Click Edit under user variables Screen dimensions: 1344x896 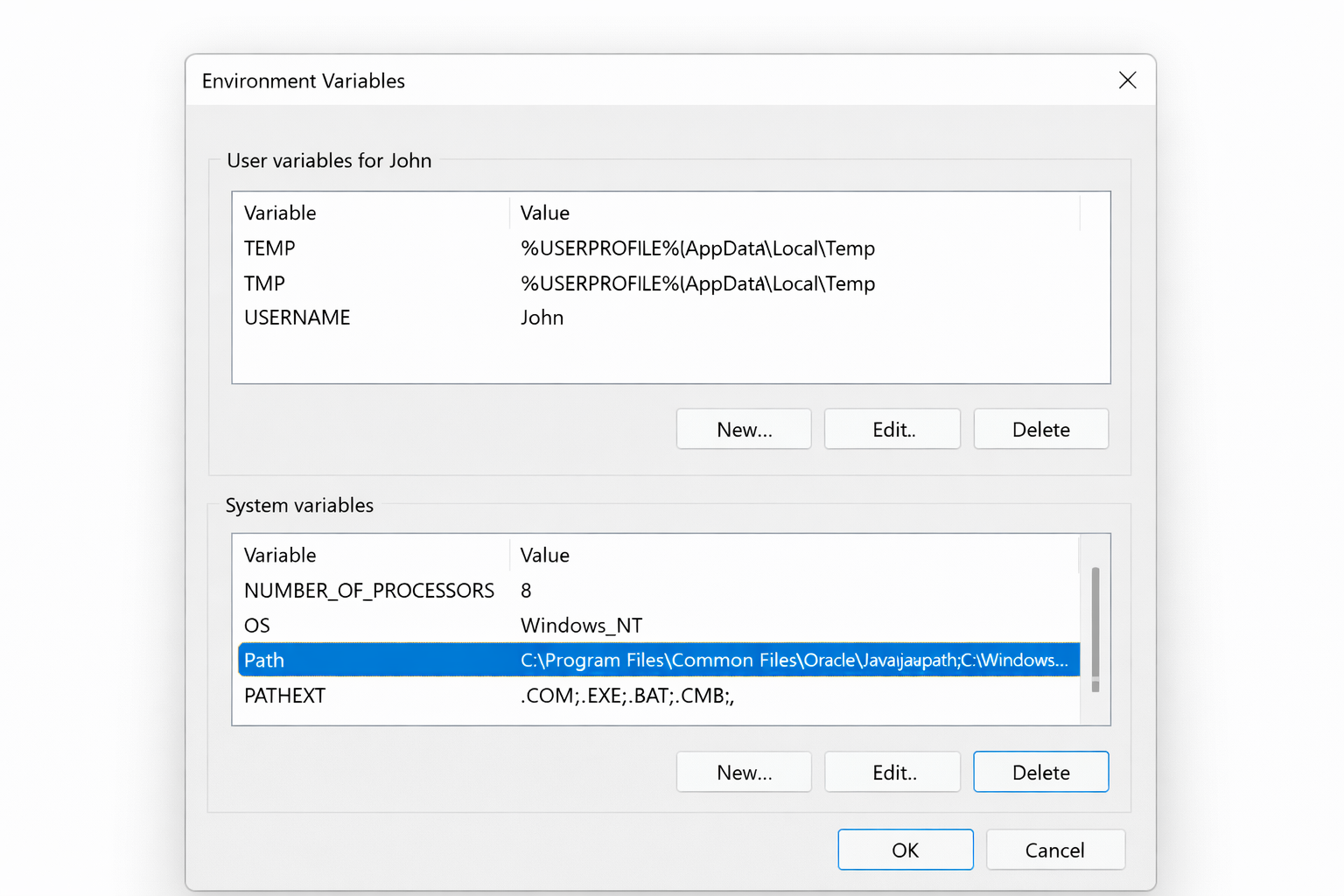(x=892, y=429)
